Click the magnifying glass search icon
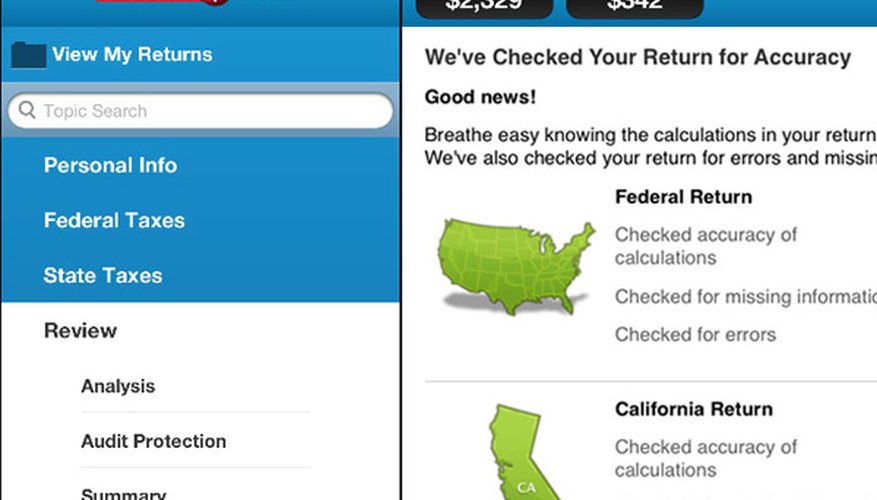 (x=27, y=110)
